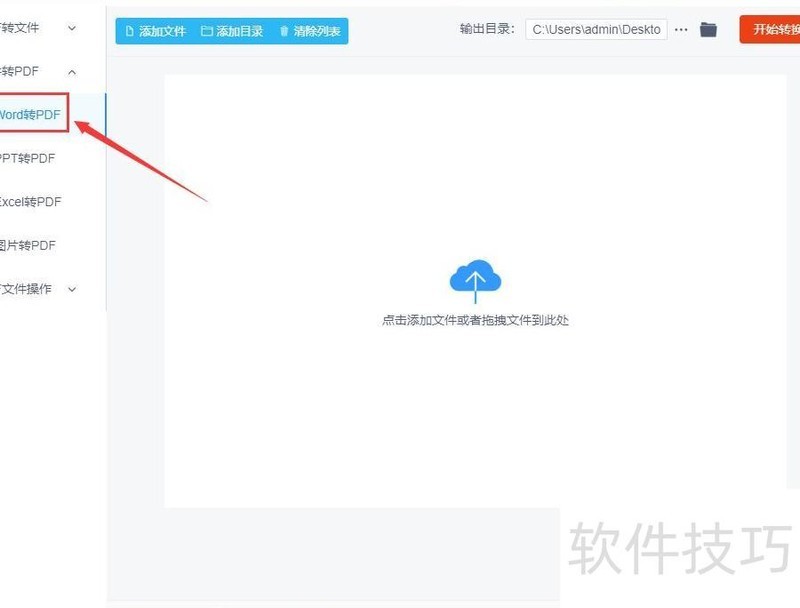
Task: Click the 转PDF parent category label
Action: click(20, 71)
